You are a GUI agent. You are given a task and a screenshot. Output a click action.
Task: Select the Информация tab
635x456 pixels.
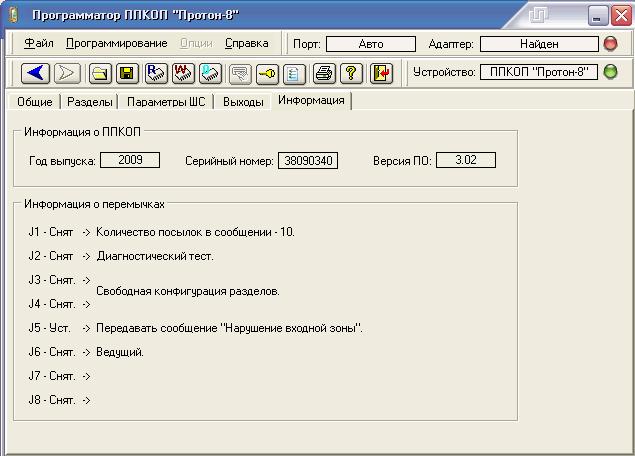(311, 100)
